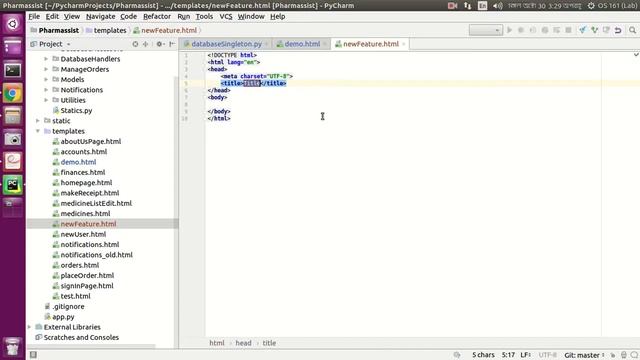
Task: Click the Stop square toolbar icon
Action: 568,30
